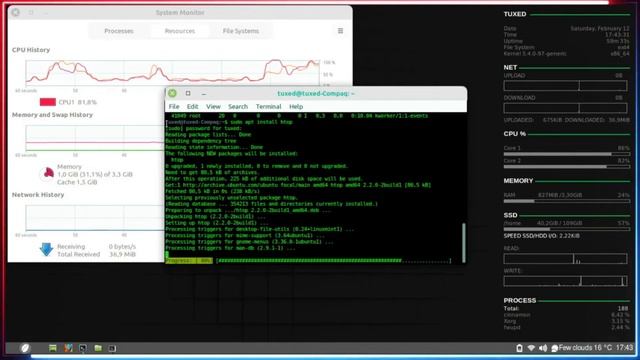Click the conky UPLOAD graph
Viewport: 640px width, 360px height.
(565, 85)
